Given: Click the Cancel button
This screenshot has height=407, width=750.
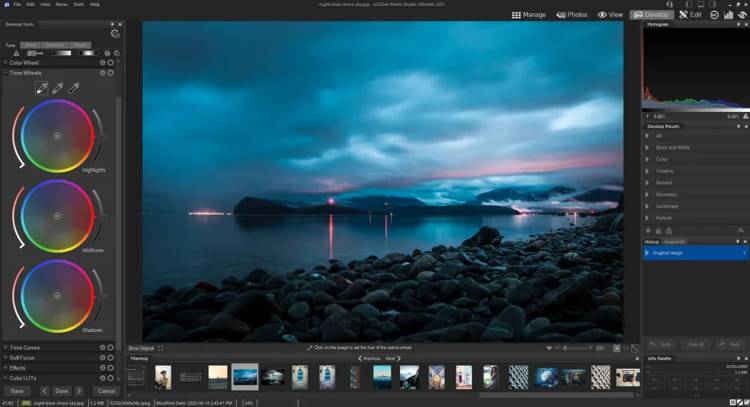Looking at the screenshot, I should coord(104,391).
